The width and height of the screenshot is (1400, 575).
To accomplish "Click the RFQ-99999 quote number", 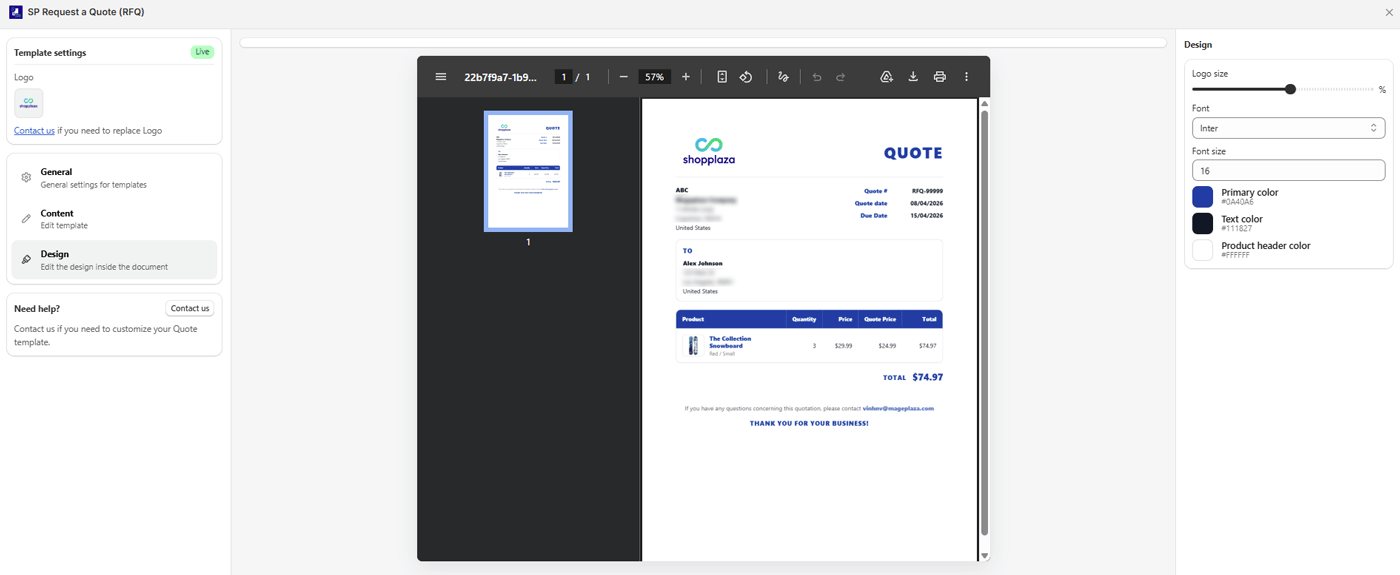I will point(927,190).
